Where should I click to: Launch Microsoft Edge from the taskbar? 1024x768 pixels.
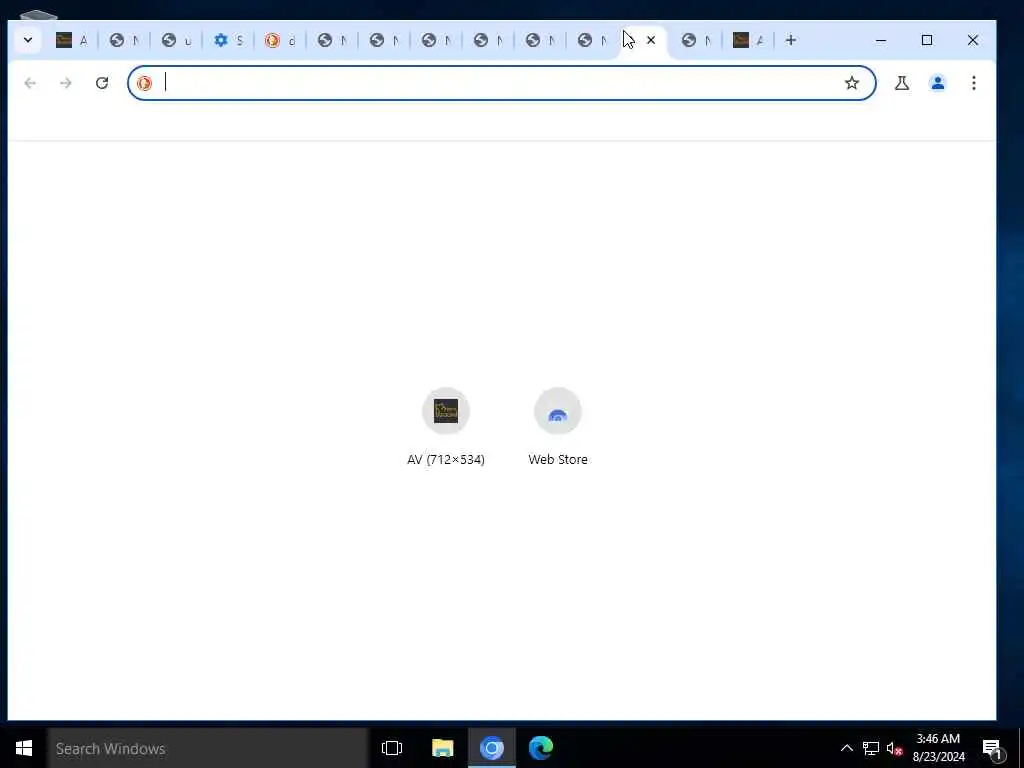[x=541, y=748]
